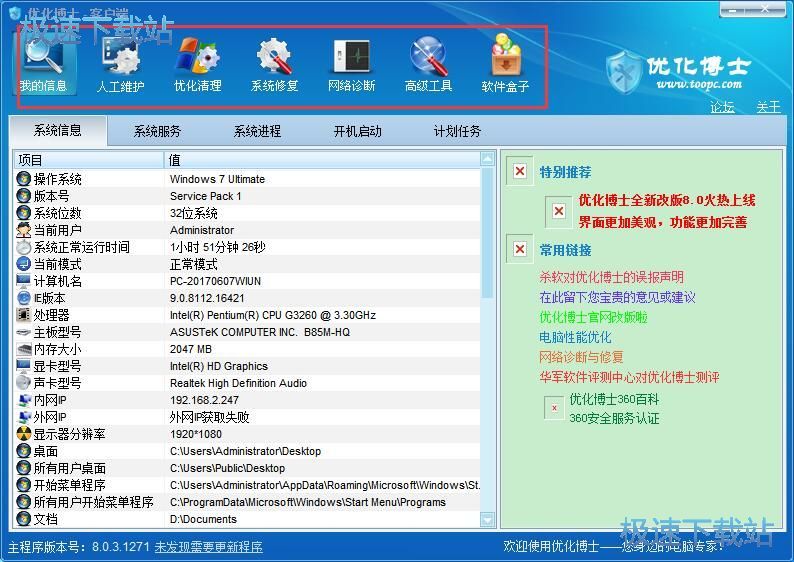
Task: Open the 优化清理 icon
Action: (x=197, y=57)
